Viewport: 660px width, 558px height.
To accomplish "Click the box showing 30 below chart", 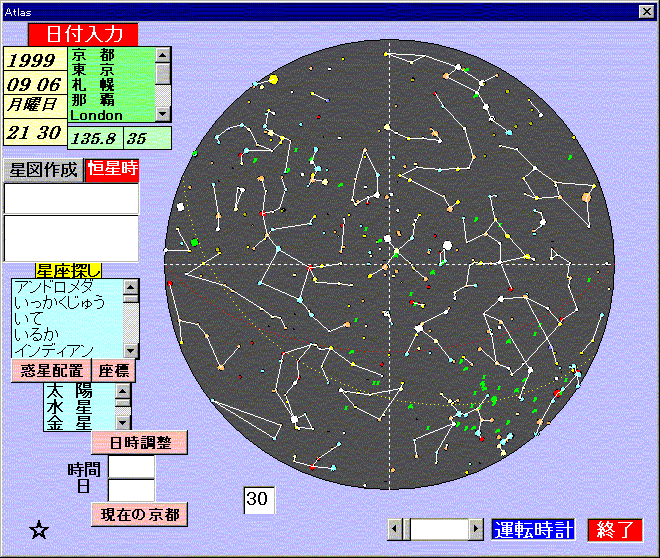I will pos(259,500).
